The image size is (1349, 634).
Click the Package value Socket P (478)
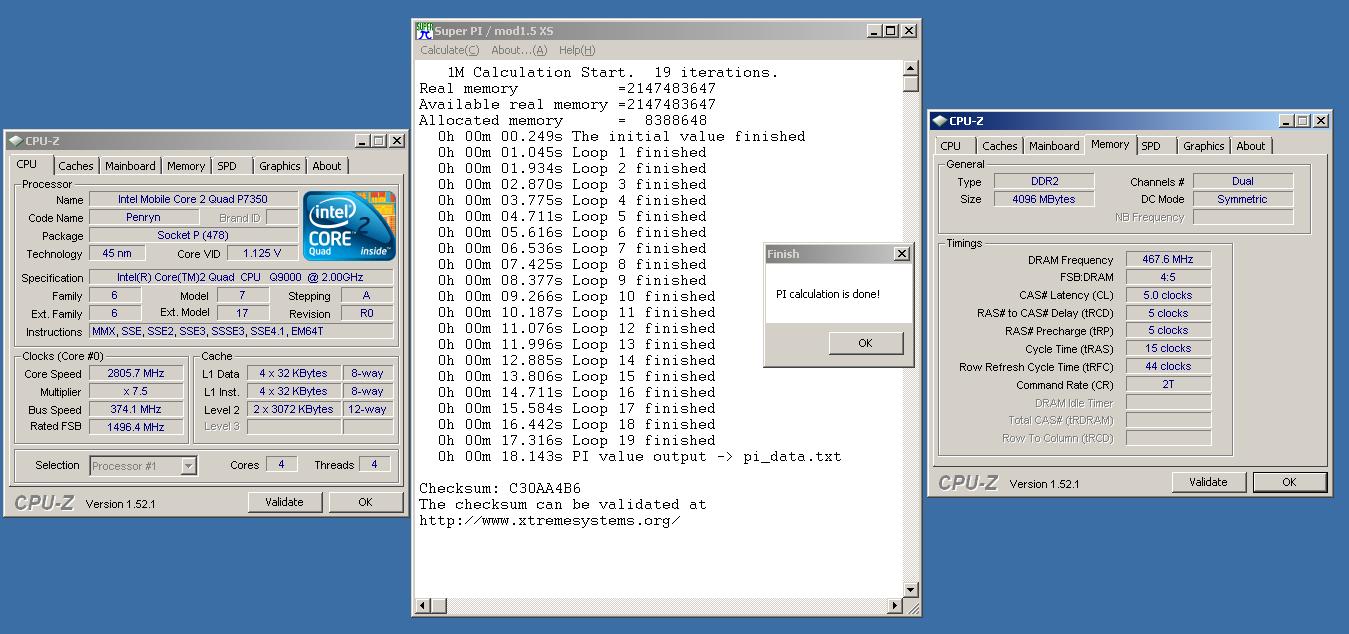coord(193,235)
